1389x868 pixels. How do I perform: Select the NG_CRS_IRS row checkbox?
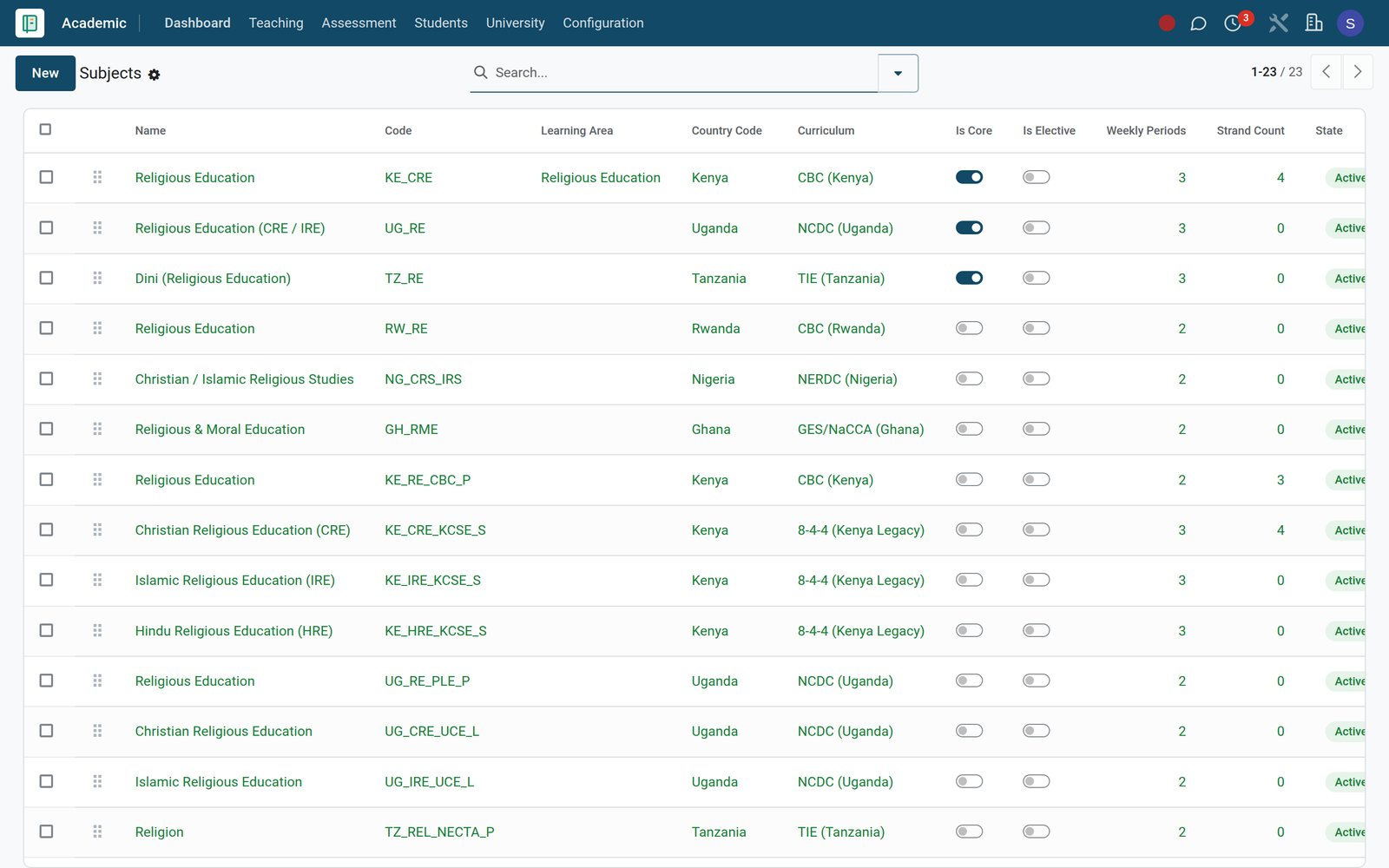tap(46, 378)
